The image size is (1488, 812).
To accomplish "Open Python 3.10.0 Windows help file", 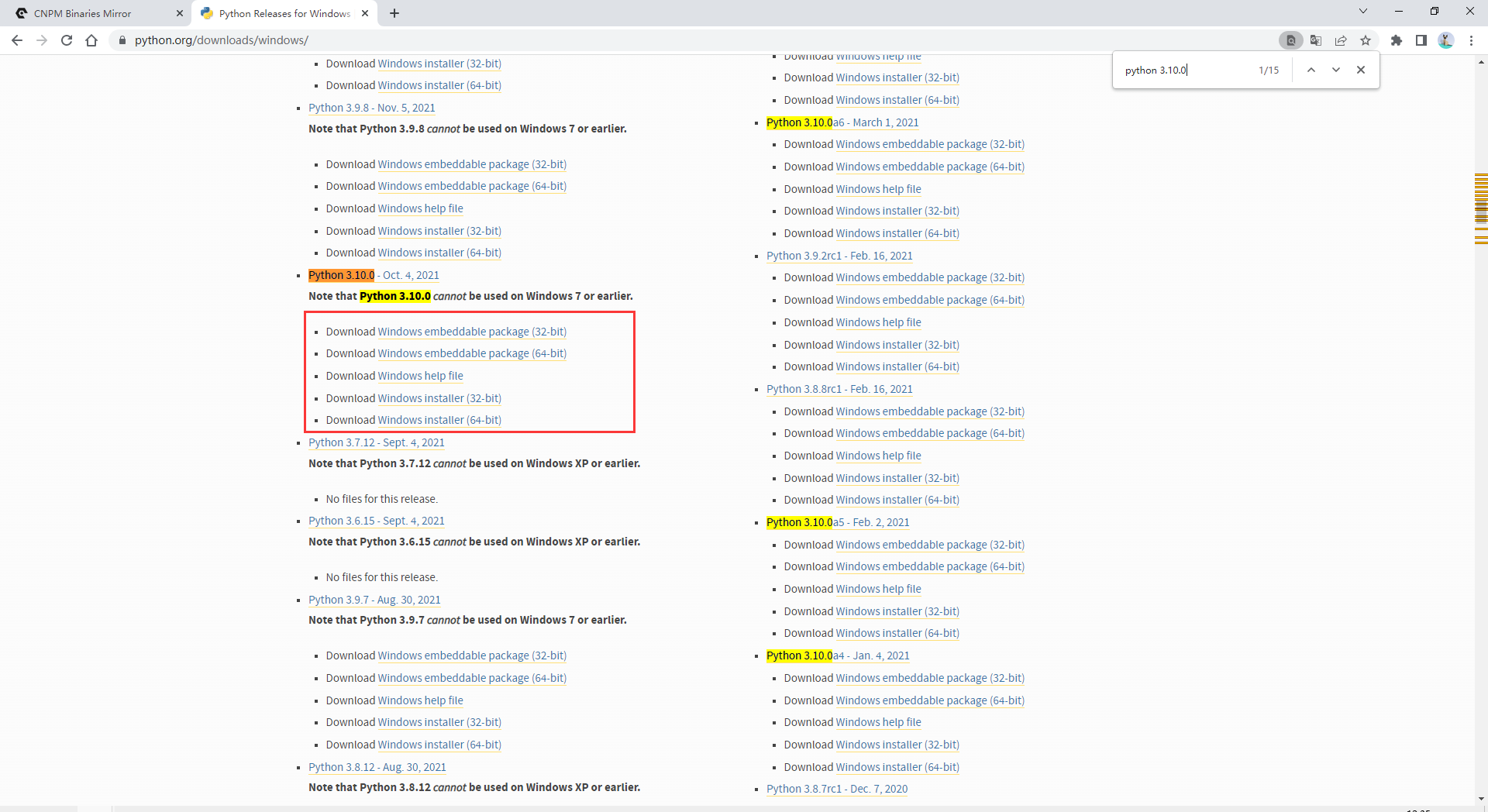I will pos(420,376).
